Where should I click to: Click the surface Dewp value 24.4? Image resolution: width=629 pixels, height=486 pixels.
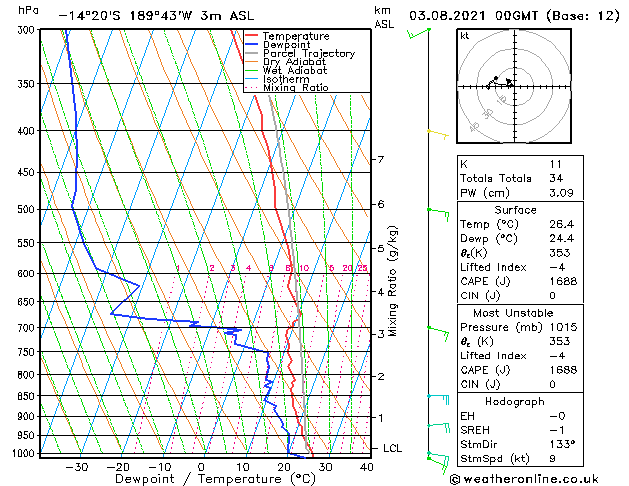pos(562,239)
